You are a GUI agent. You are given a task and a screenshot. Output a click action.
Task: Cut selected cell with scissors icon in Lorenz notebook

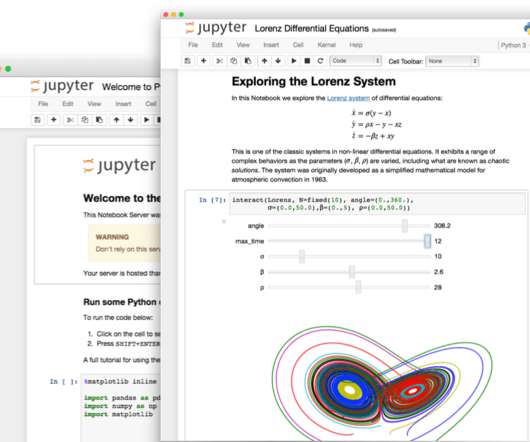pyautogui.click(x=219, y=61)
